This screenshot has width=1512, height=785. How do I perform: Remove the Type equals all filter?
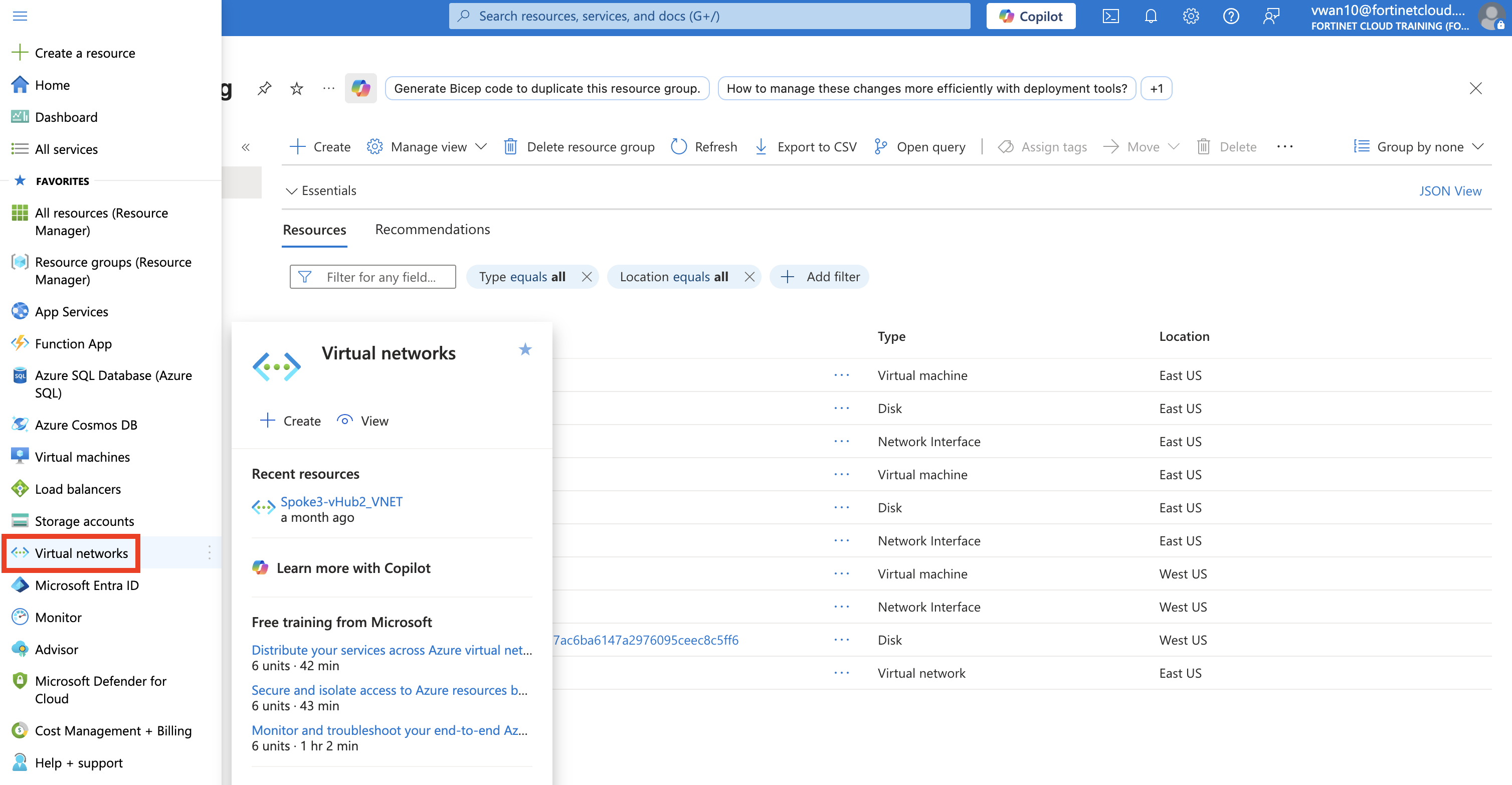tap(587, 277)
